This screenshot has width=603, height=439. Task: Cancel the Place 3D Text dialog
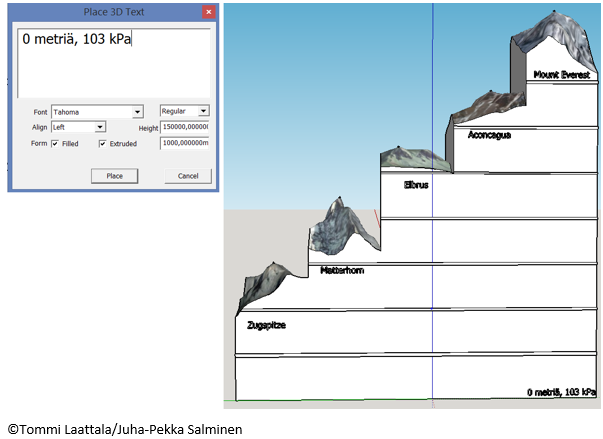pyautogui.click(x=188, y=176)
